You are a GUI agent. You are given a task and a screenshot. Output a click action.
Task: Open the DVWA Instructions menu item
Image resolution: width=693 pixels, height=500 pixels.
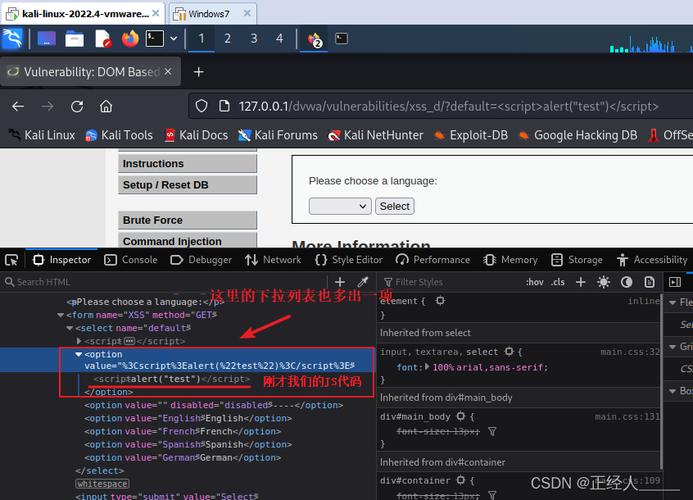tap(187, 164)
